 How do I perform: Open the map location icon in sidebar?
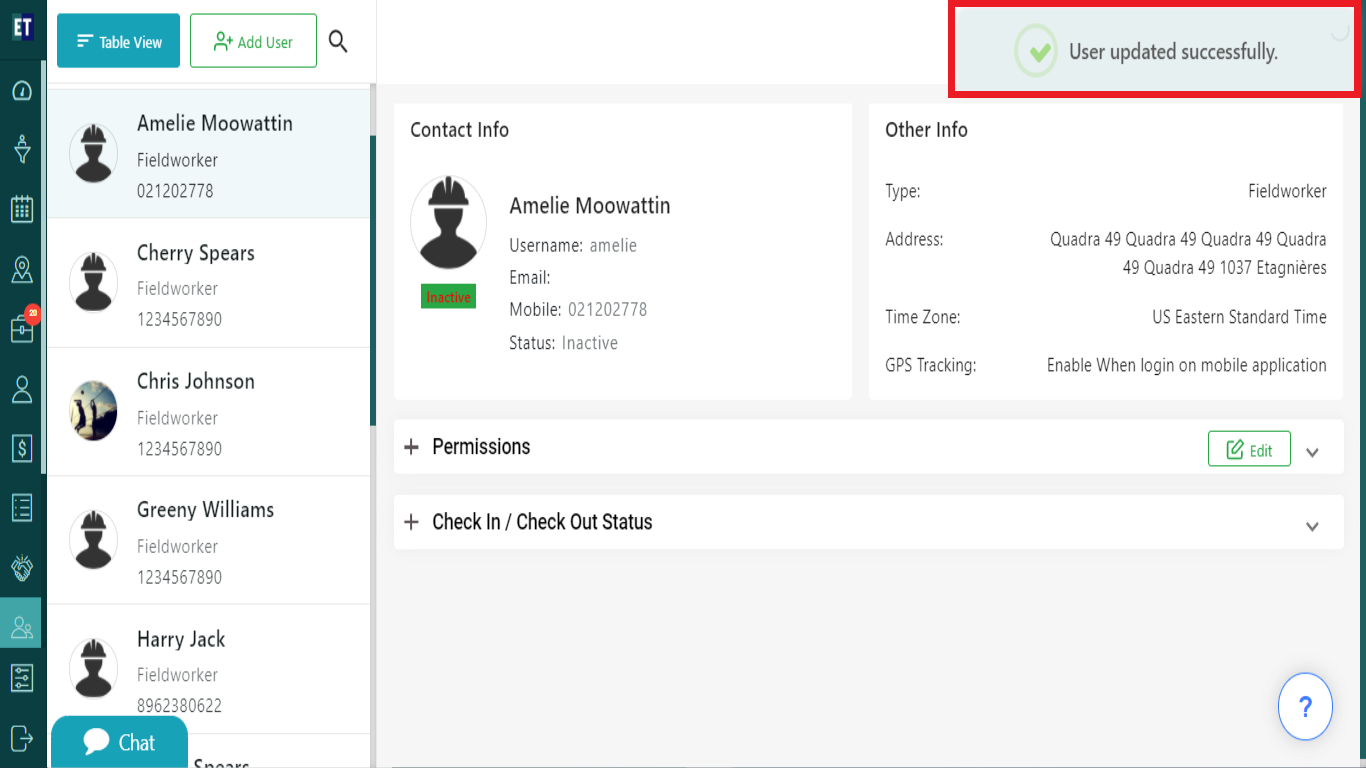click(x=22, y=269)
